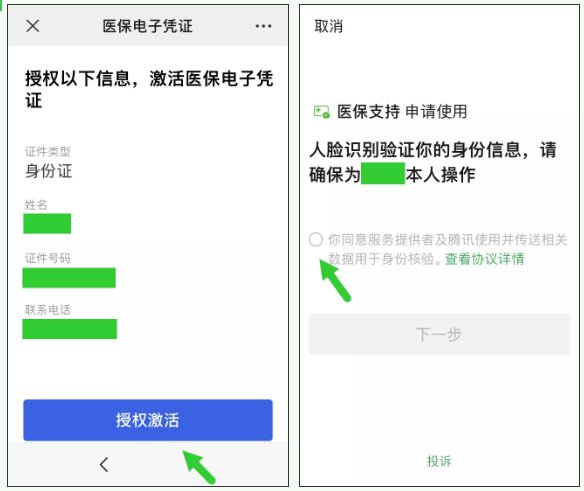
Task: Close the 医保电子凭证 page with X icon
Action: coord(33,26)
